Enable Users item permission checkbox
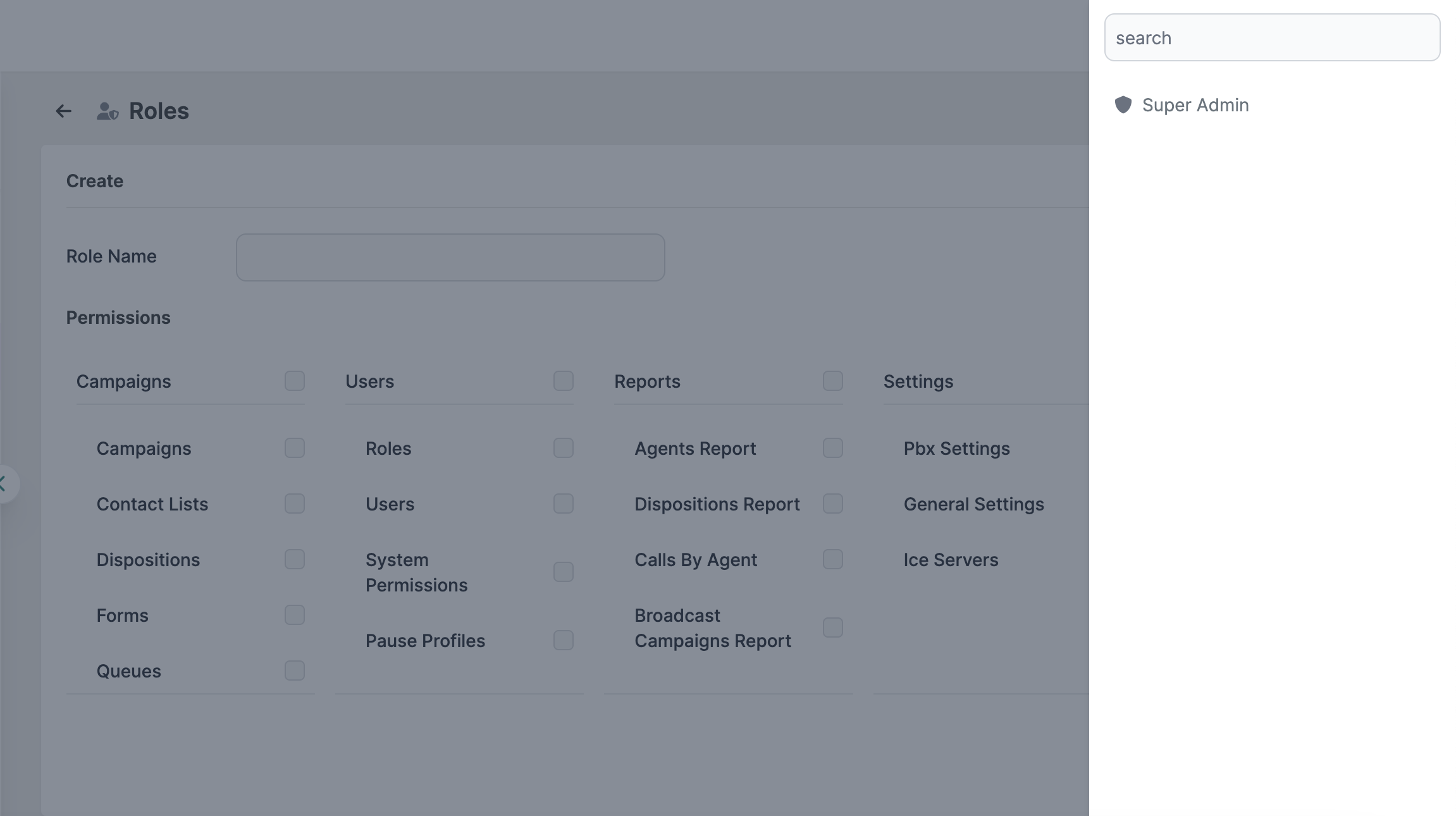This screenshot has width=1456, height=816. [x=564, y=504]
